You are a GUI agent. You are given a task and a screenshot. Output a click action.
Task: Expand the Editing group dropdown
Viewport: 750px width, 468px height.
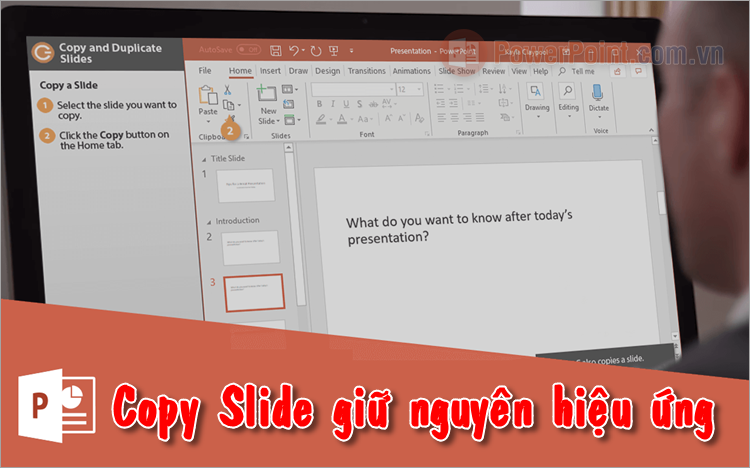tap(569, 116)
